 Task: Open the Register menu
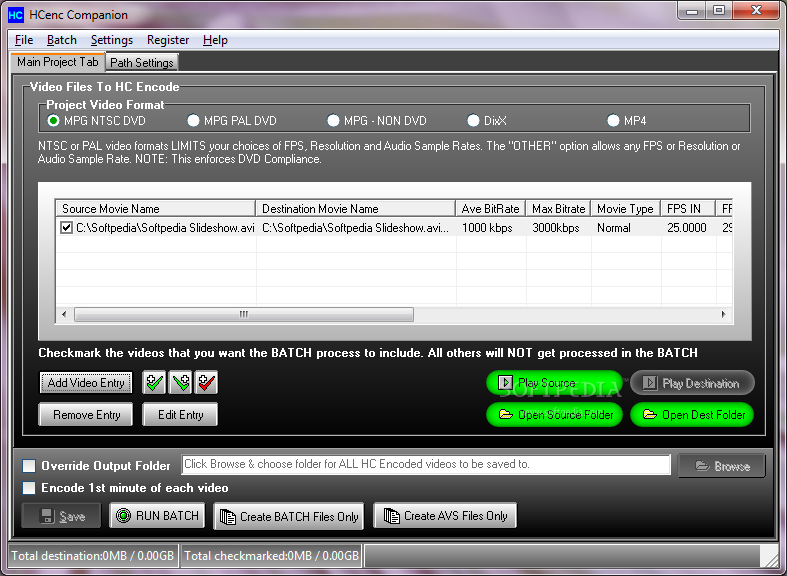click(168, 40)
